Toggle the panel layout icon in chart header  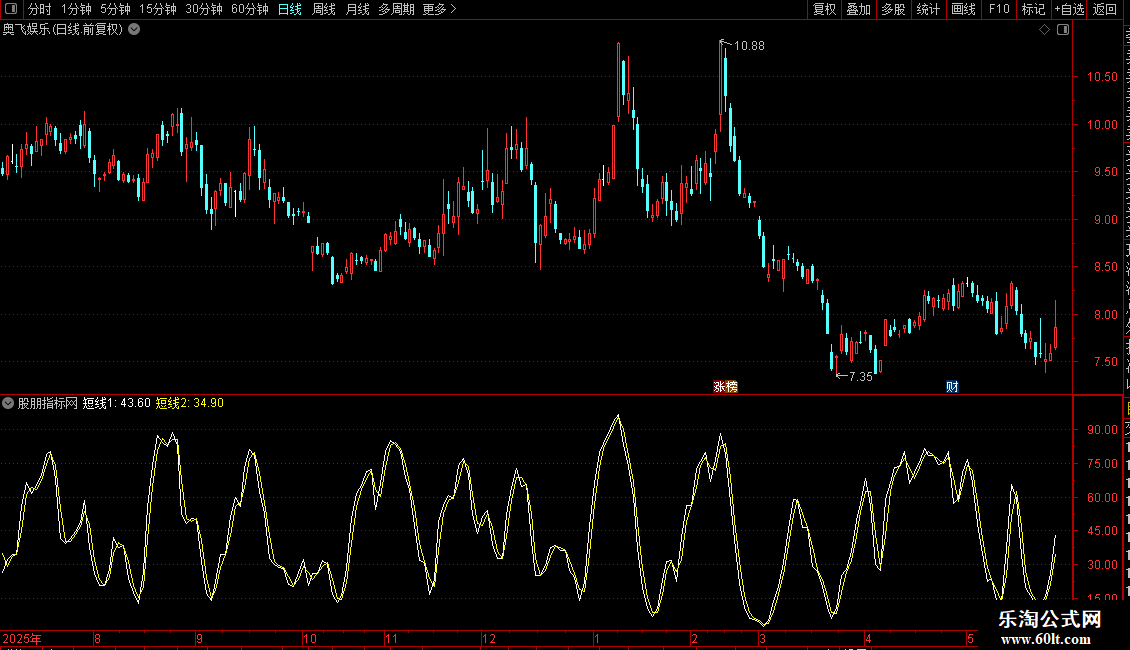pyautogui.click(x=1063, y=30)
